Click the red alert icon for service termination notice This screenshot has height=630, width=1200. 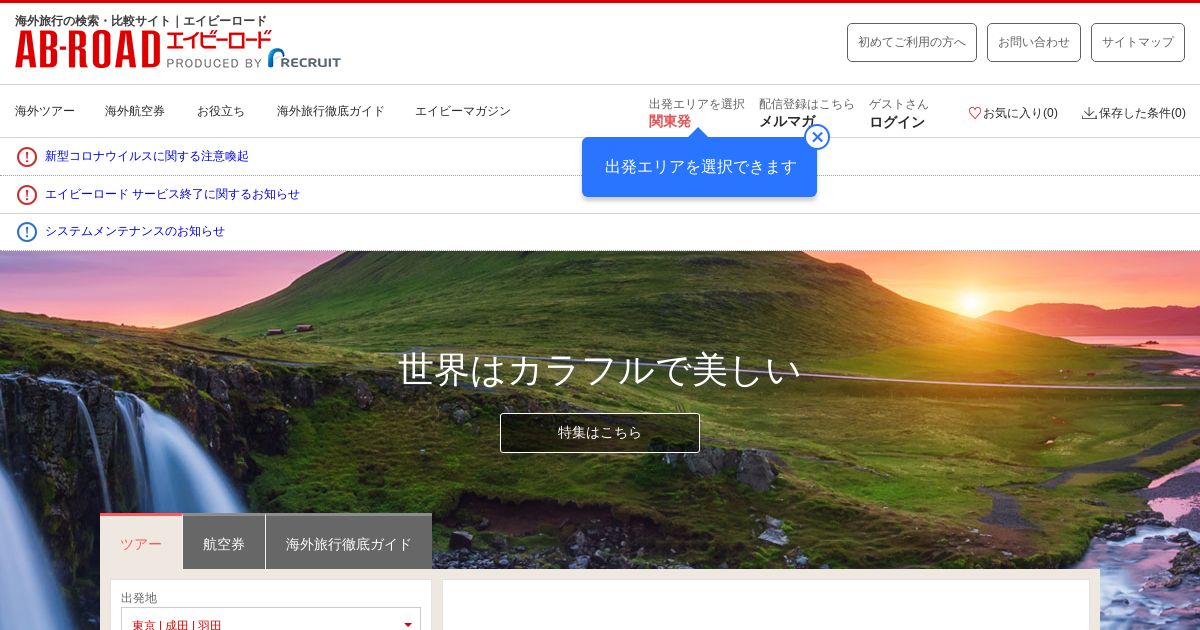click(27, 195)
